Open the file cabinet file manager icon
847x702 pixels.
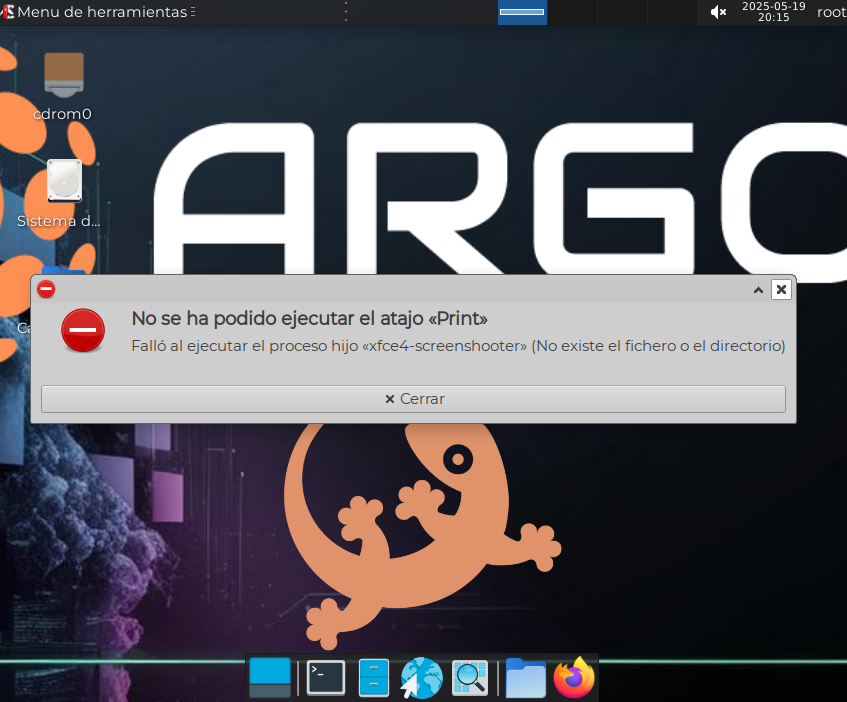click(374, 677)
